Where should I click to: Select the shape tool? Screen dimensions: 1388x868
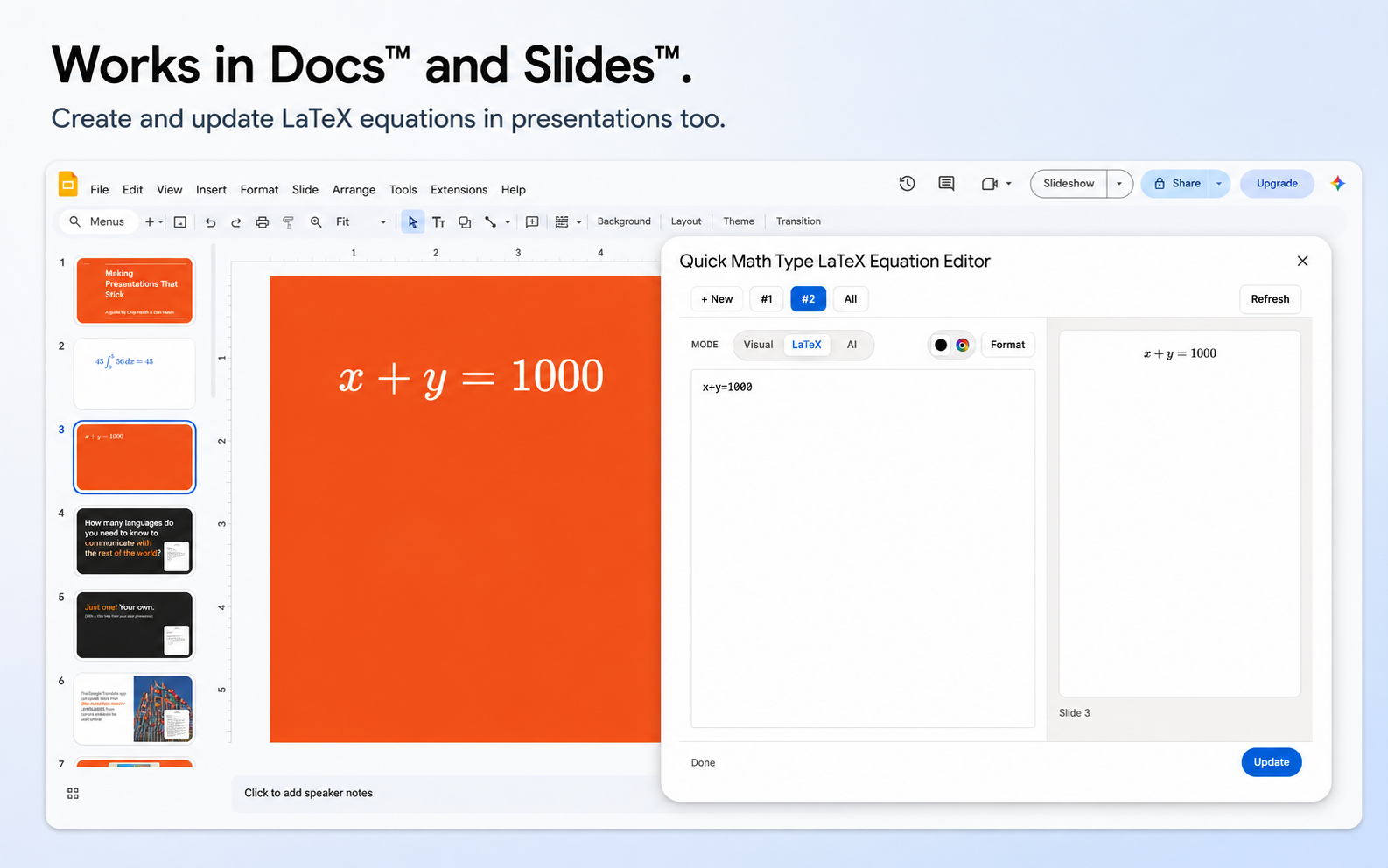[x=465, y=222]
